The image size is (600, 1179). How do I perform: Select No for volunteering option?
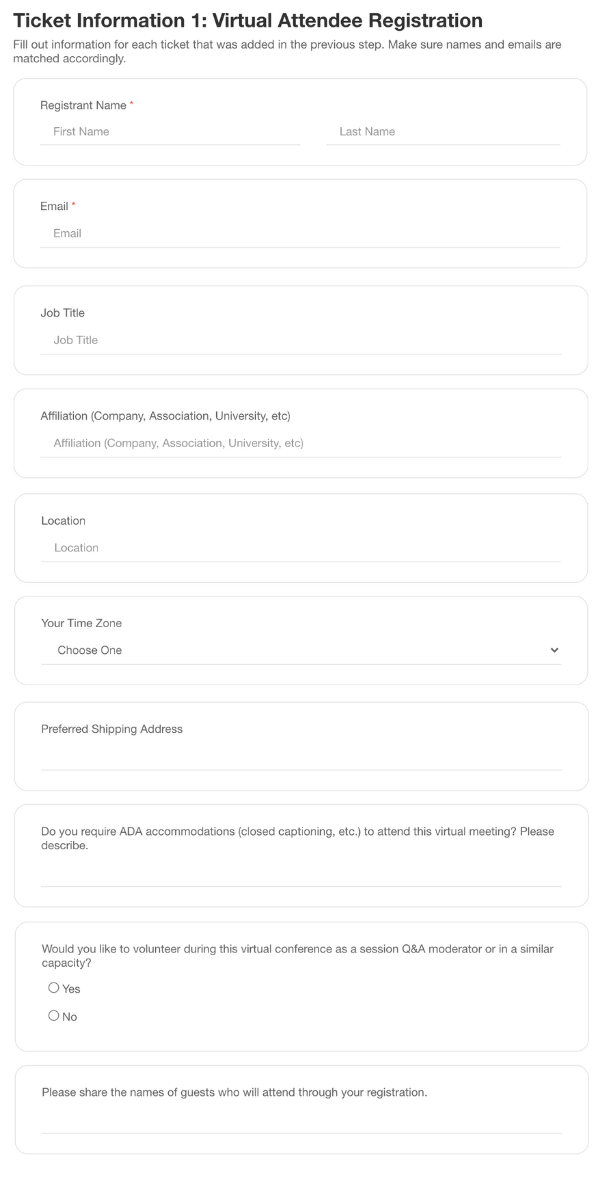click(x=54, y=1016)
